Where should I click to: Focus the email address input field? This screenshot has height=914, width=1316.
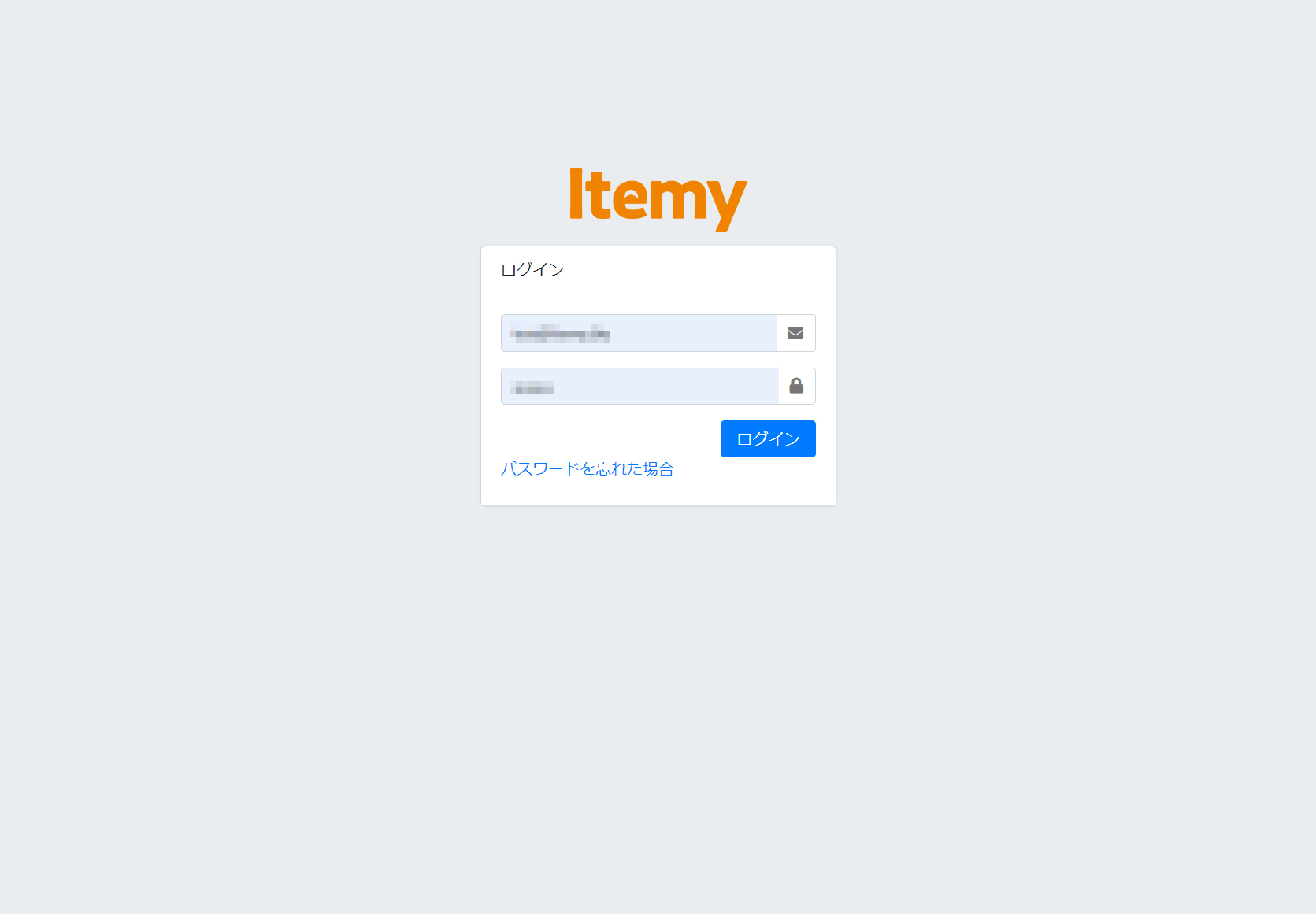coord(639,333)
